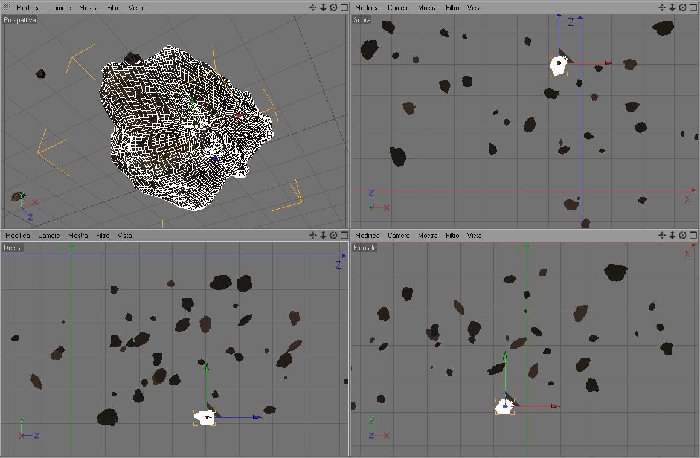Click the rotate-camera icon in the Top viewport
The height and width of the screenshot is (458, 700).
pos(683,7)
